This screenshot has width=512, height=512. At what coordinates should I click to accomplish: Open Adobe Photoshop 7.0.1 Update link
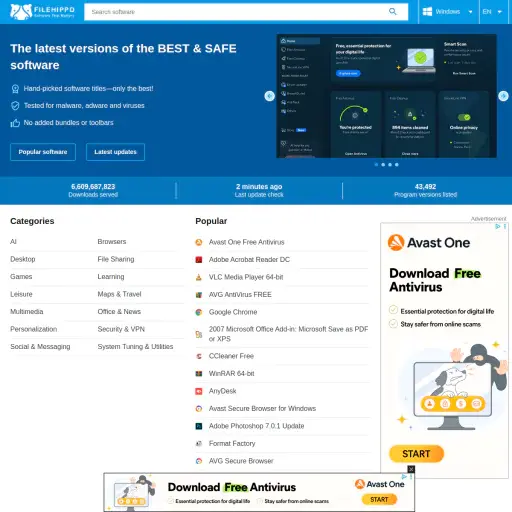257,426
